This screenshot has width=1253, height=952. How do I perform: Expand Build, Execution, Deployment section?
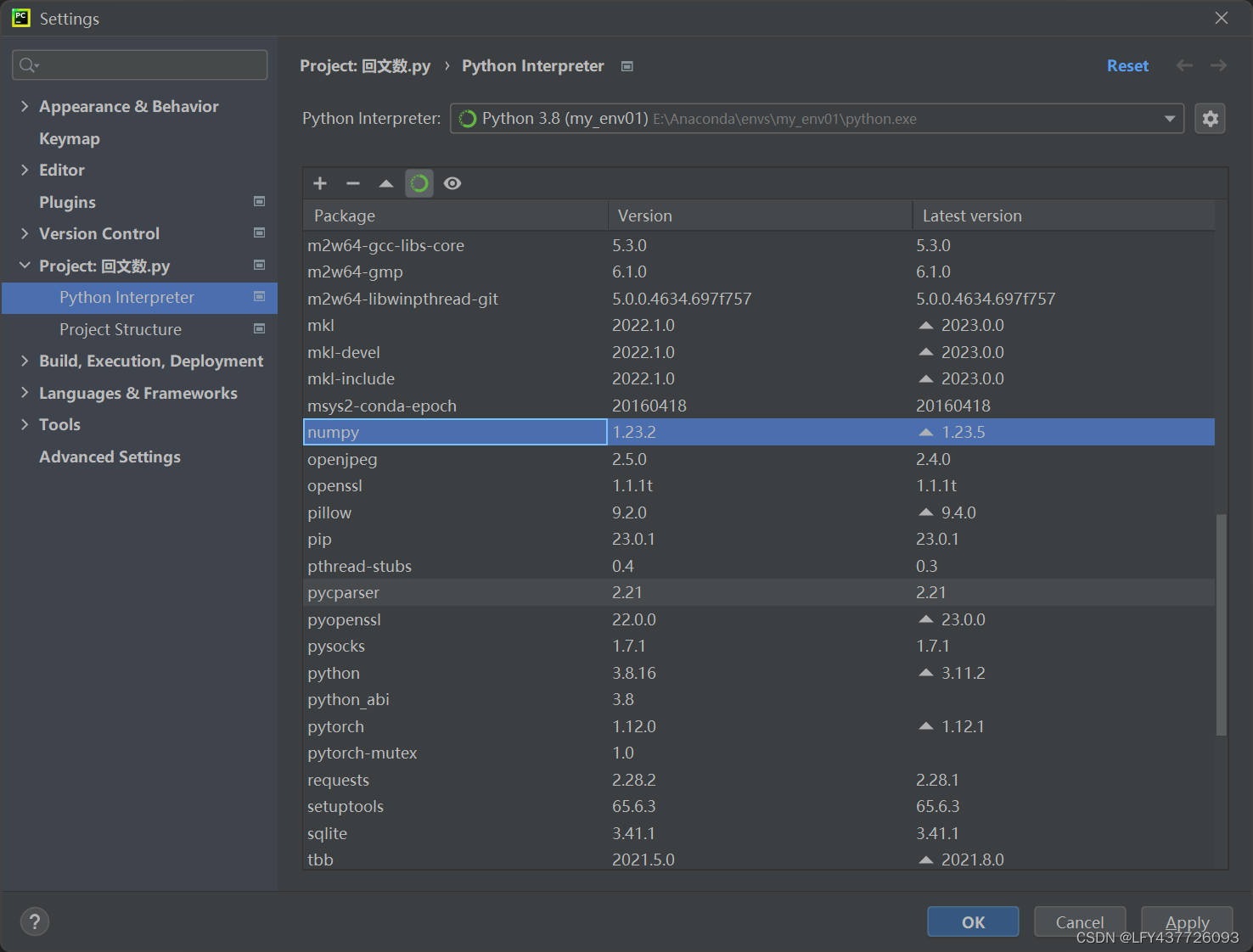(25, 361)
